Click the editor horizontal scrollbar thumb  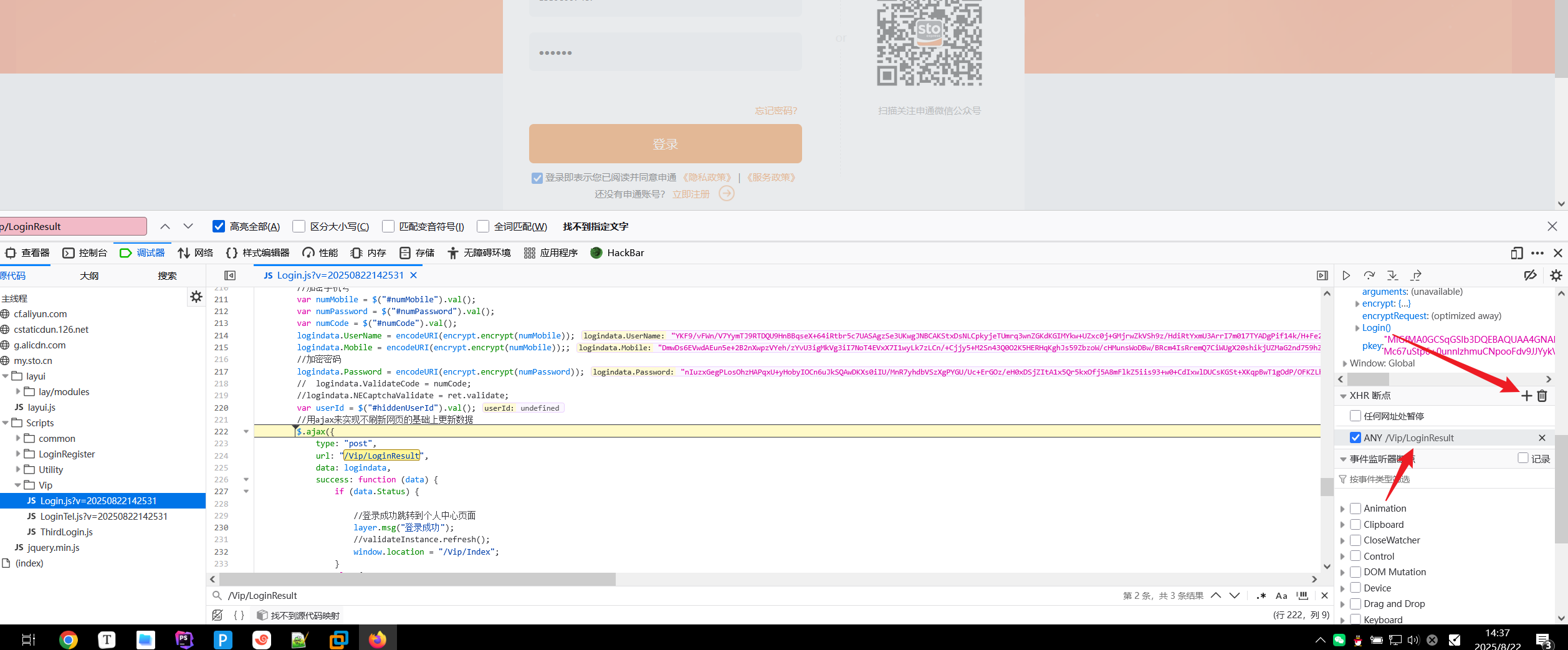tap(416, 579)
